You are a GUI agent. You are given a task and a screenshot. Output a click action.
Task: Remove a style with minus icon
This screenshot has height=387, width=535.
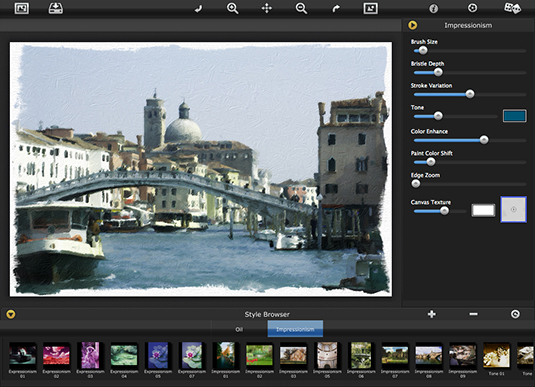473,314
